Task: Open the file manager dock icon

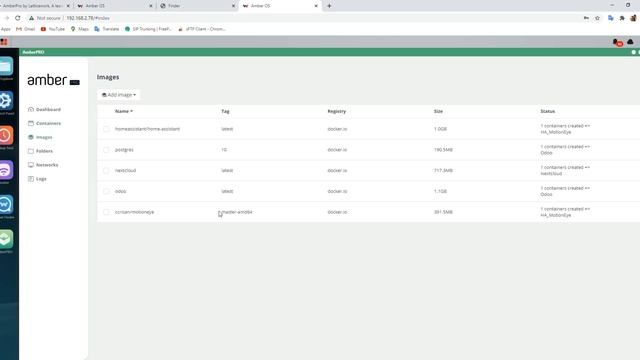Action: tap(6, 66)
